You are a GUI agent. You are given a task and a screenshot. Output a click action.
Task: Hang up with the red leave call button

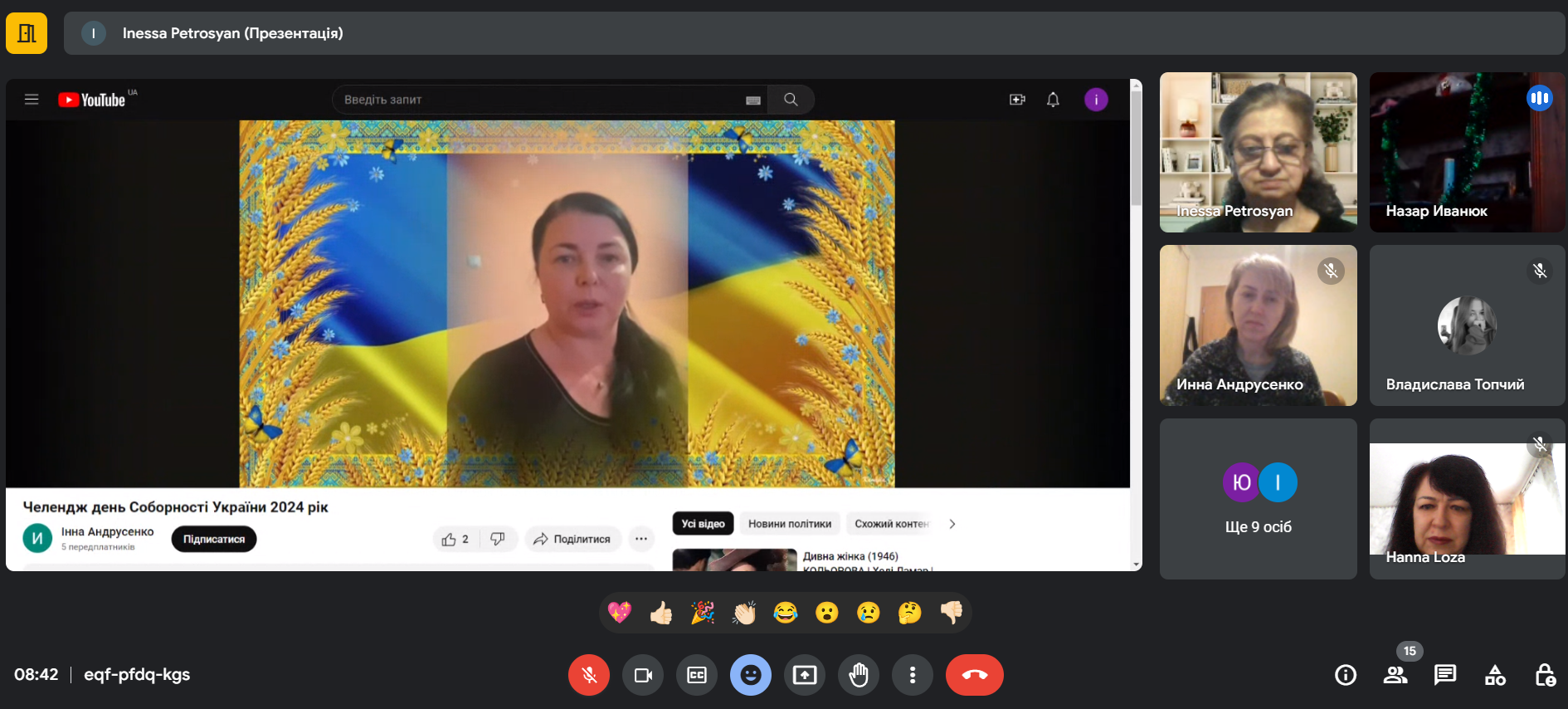click(974, 675)
